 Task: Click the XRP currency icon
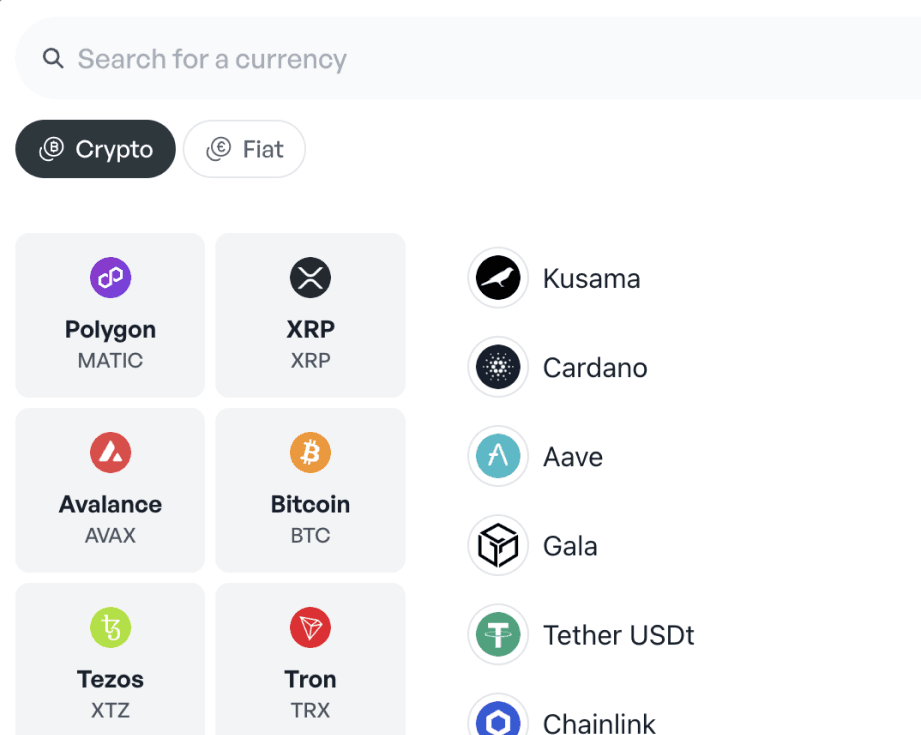tap(310, 277)
